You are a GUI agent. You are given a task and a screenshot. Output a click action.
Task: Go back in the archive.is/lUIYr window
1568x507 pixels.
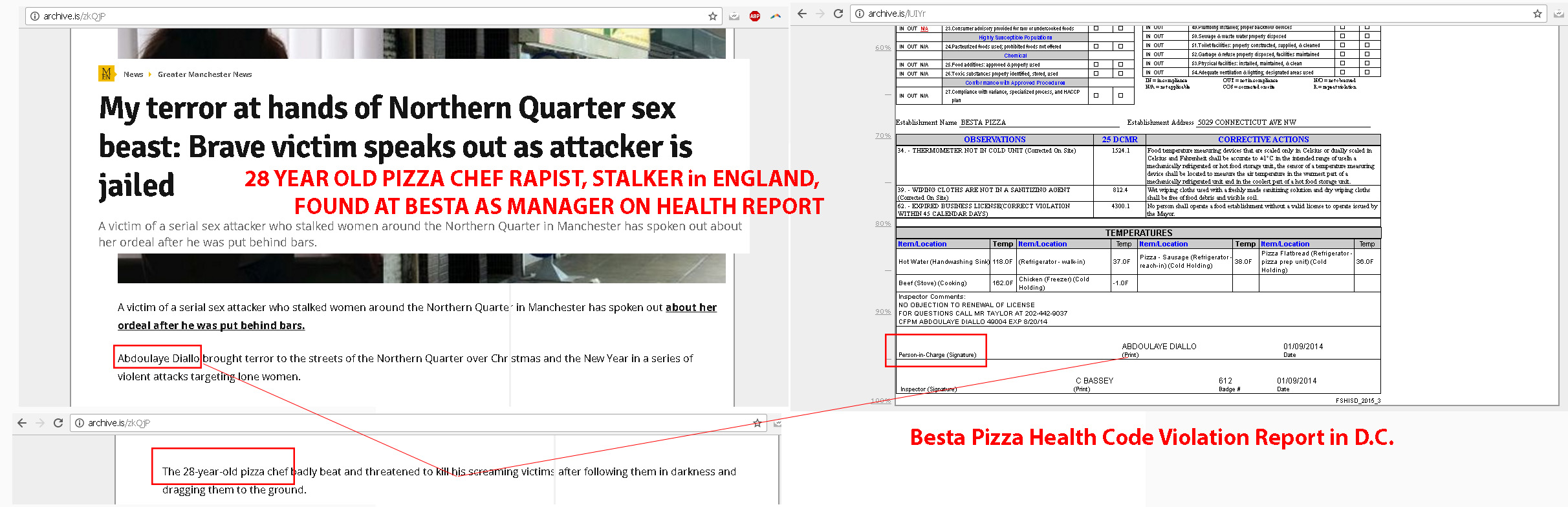pyautogui.click(x=802, y=14)
